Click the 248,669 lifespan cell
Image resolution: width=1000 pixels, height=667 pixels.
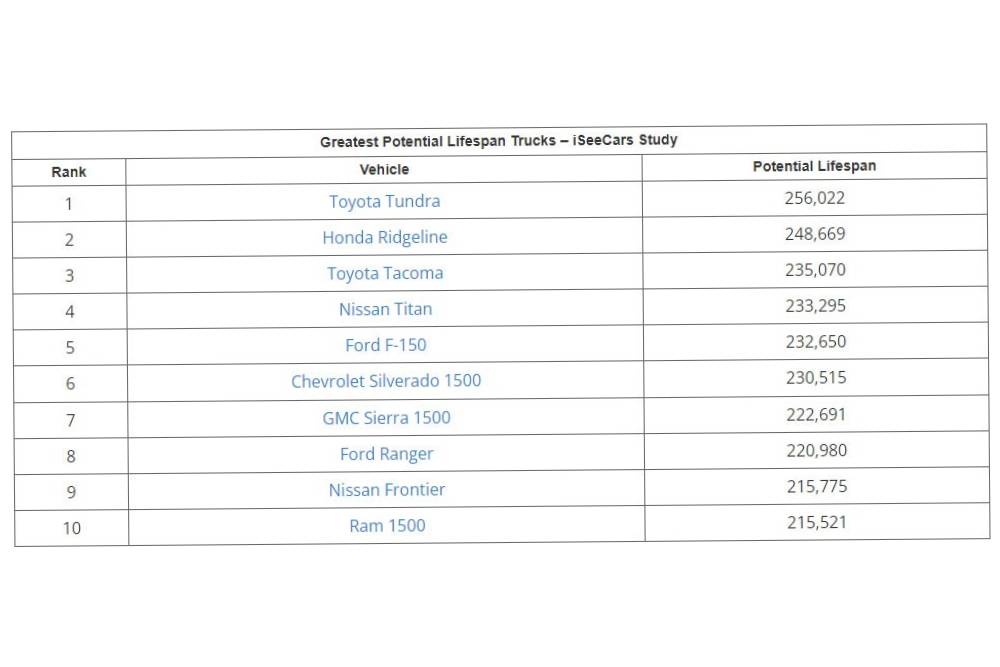tap(815, 234)
